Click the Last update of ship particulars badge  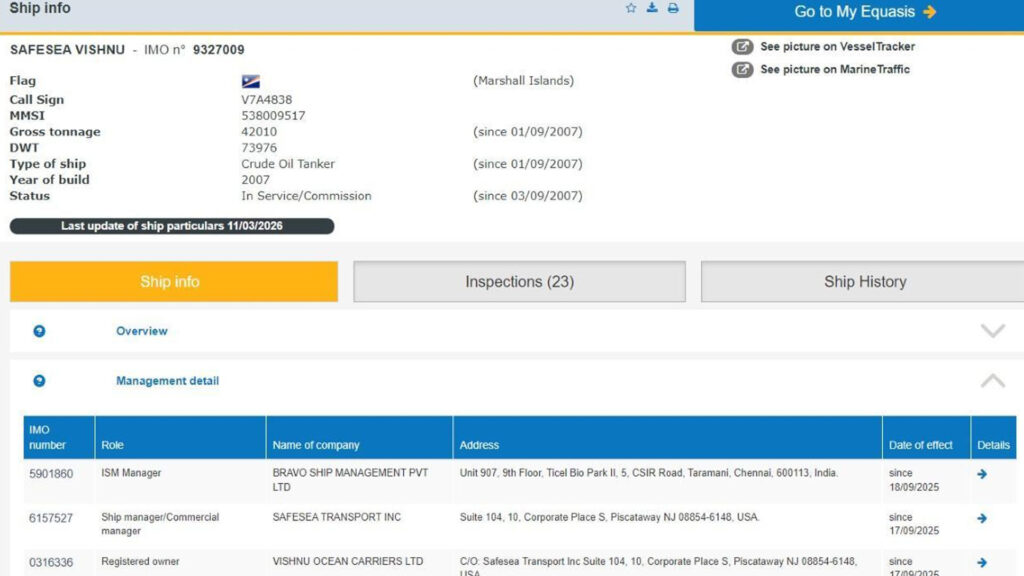172,226
